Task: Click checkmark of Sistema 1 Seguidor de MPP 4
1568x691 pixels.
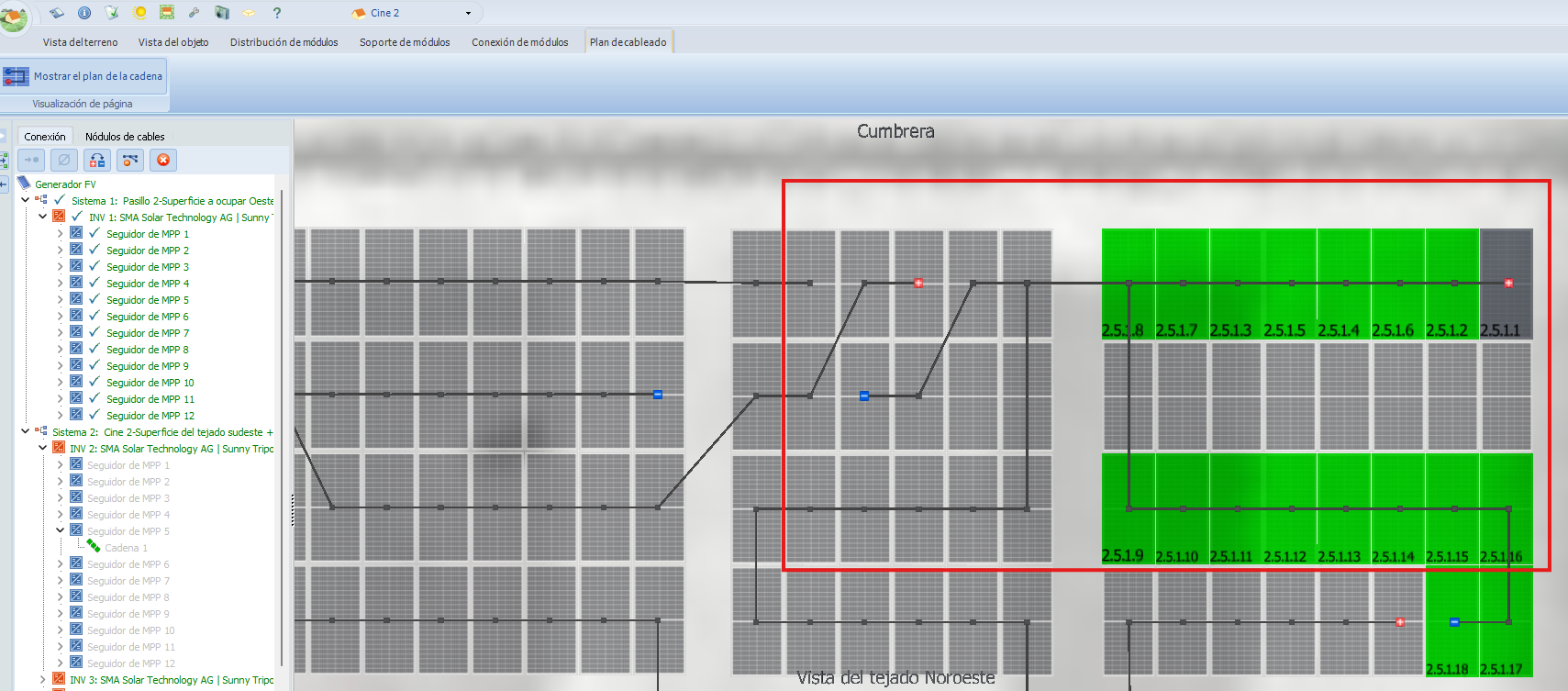Action: point(95,283)
